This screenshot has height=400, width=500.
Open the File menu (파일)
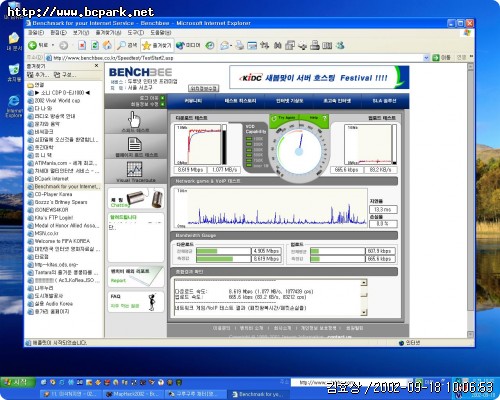(x=36, y=33)
